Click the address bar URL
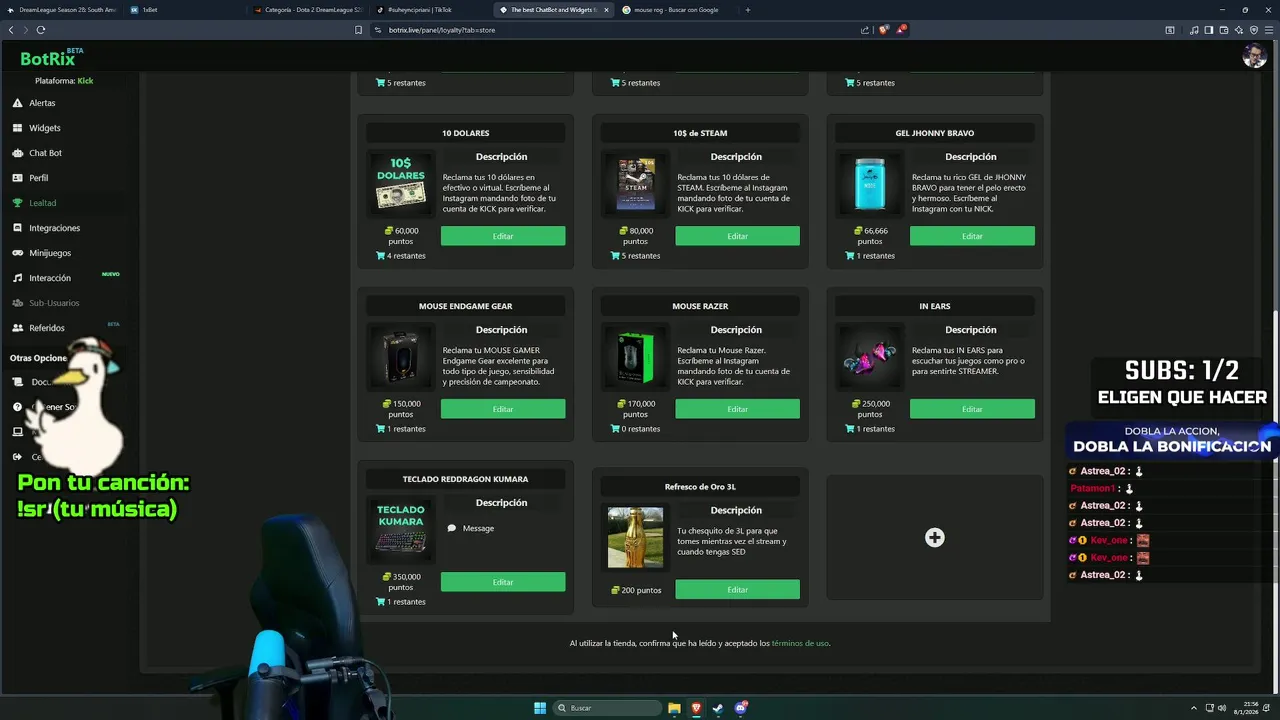The height and width of the screenshot is (720, 1280). [442, 30]
